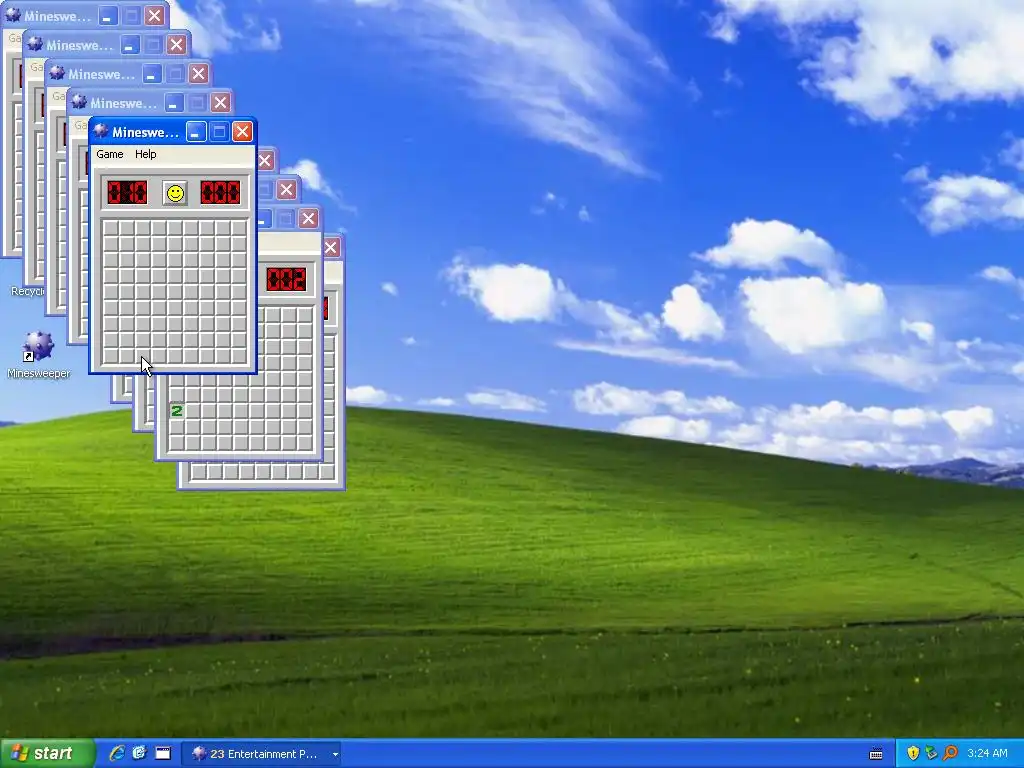Screen dimensions: 1024x768
Task: Click the mine icon in front window title bar
Action: click(101, 132)
